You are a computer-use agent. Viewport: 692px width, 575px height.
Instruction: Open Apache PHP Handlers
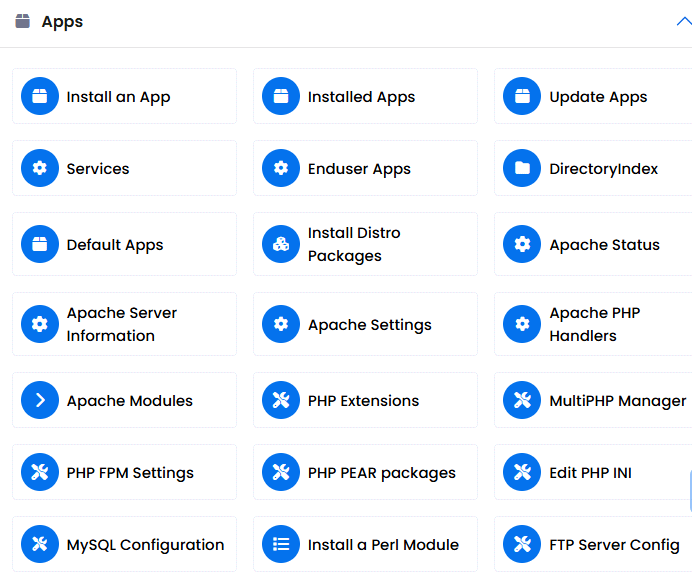pyautogui.click(x=595, y=324)
